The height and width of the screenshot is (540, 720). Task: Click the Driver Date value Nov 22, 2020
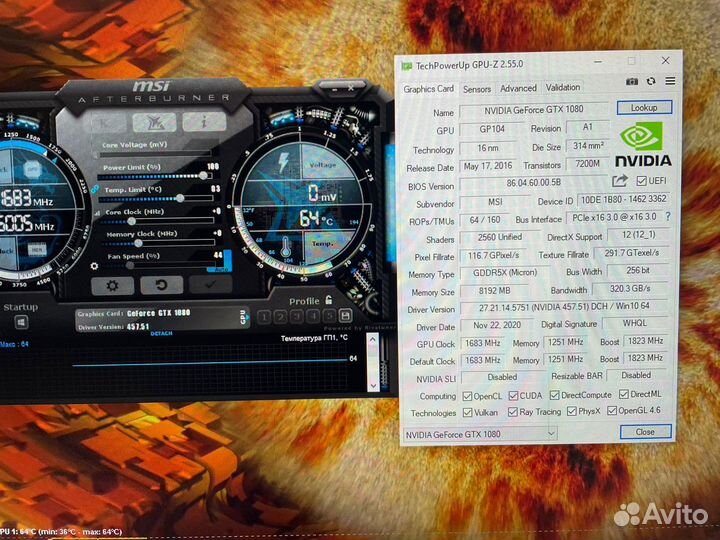[497, 326]
